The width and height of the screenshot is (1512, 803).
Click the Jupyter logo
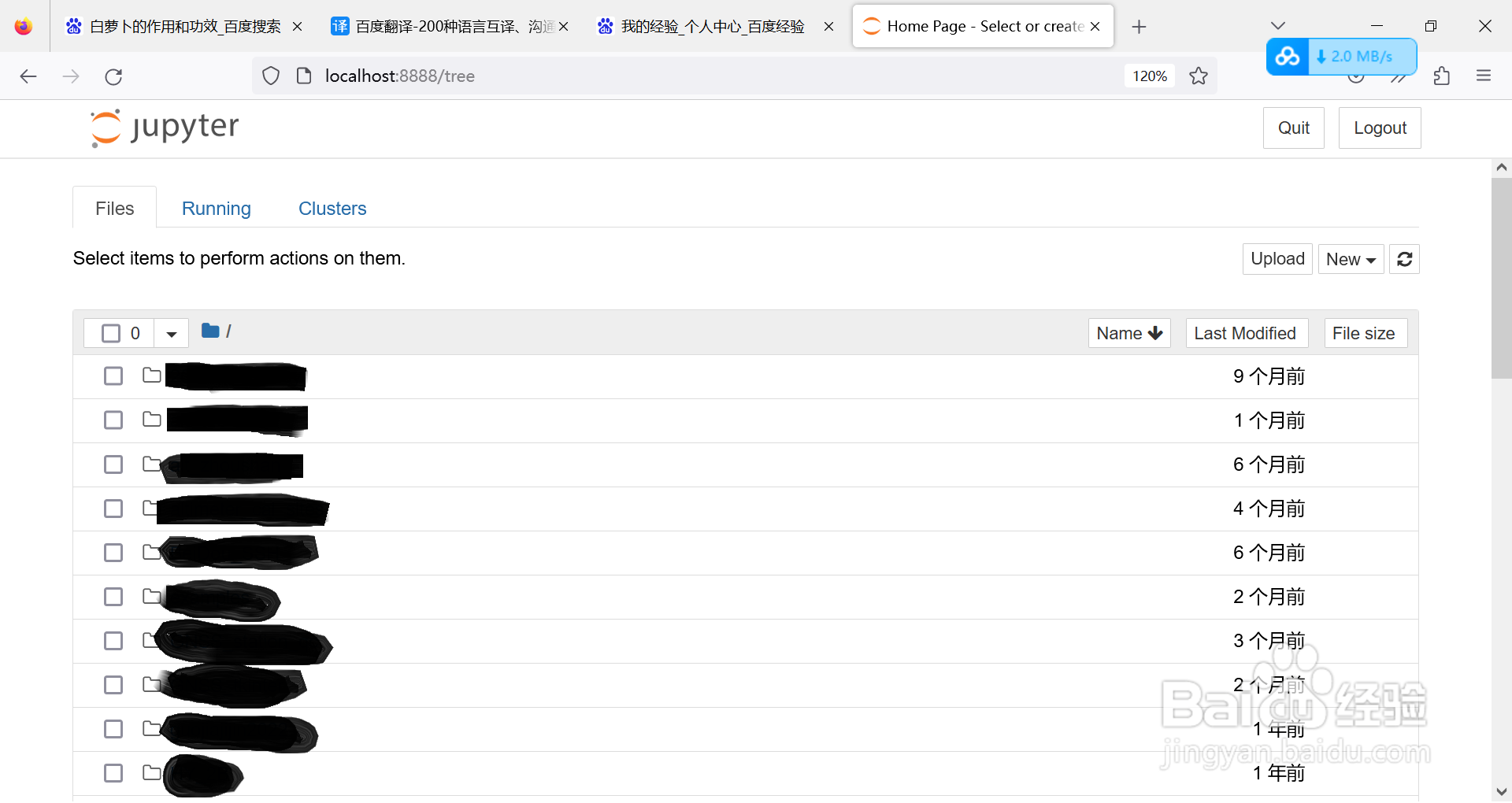tap(165, 128)
